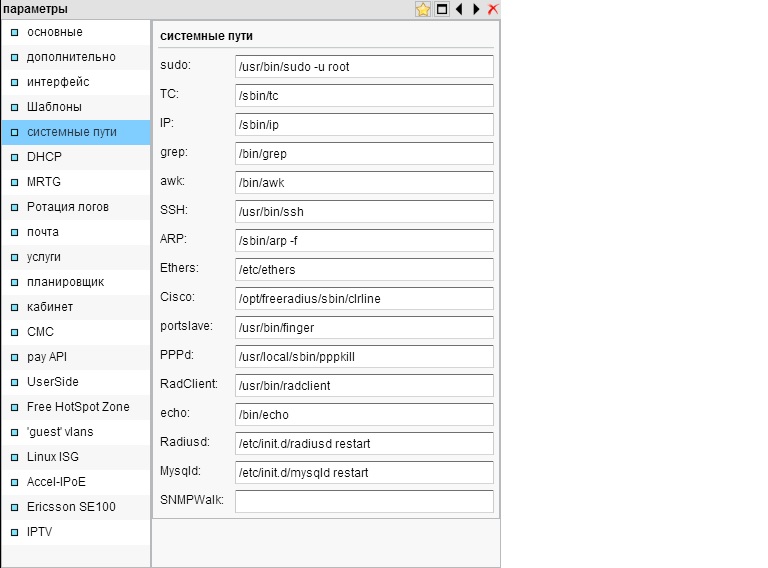Screen dimensions: 768x568
Task: Click the right arrow in header
Action: click(x=476, y=9)
